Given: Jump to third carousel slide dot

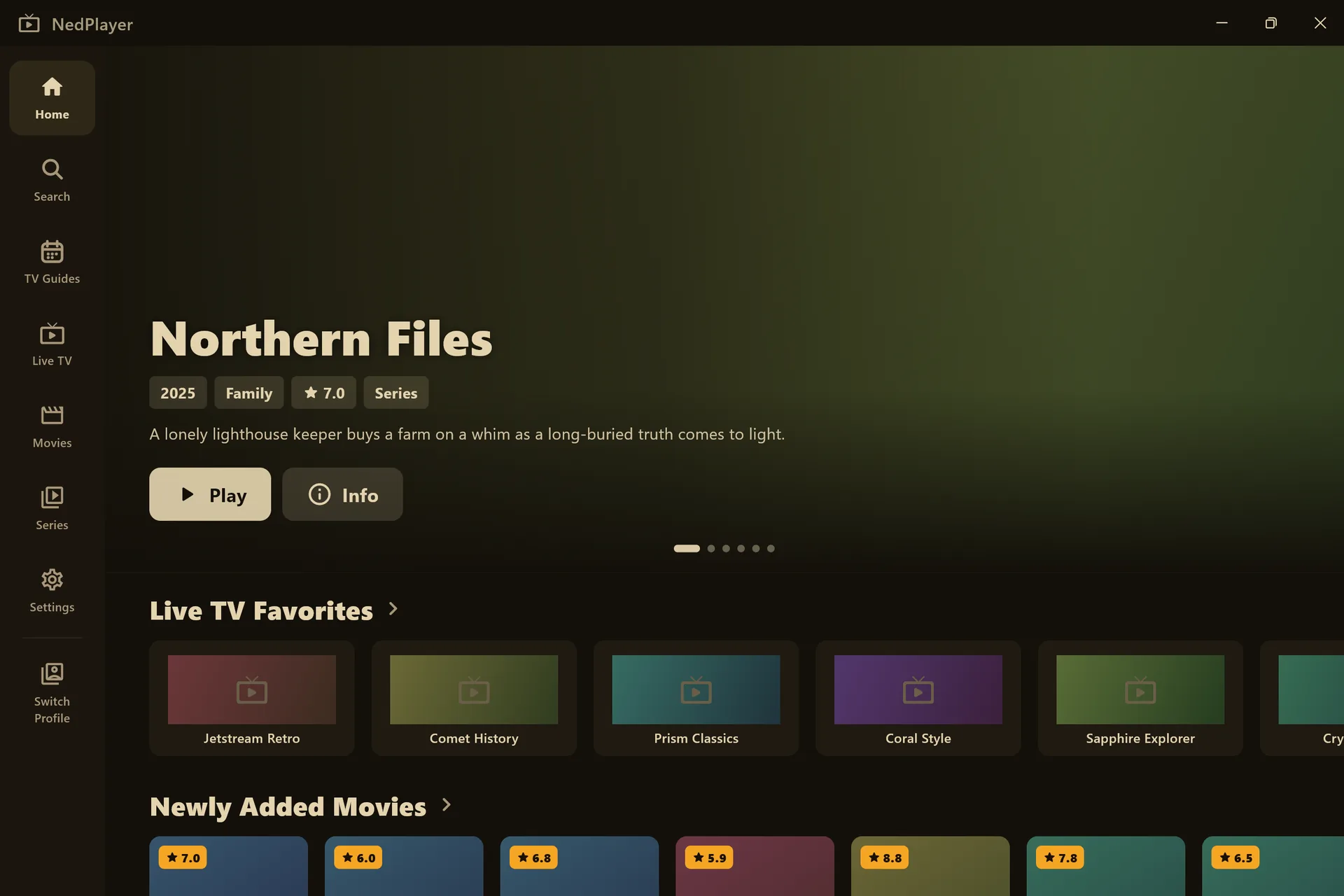Looking at the screenshot, I should (726, 548).
